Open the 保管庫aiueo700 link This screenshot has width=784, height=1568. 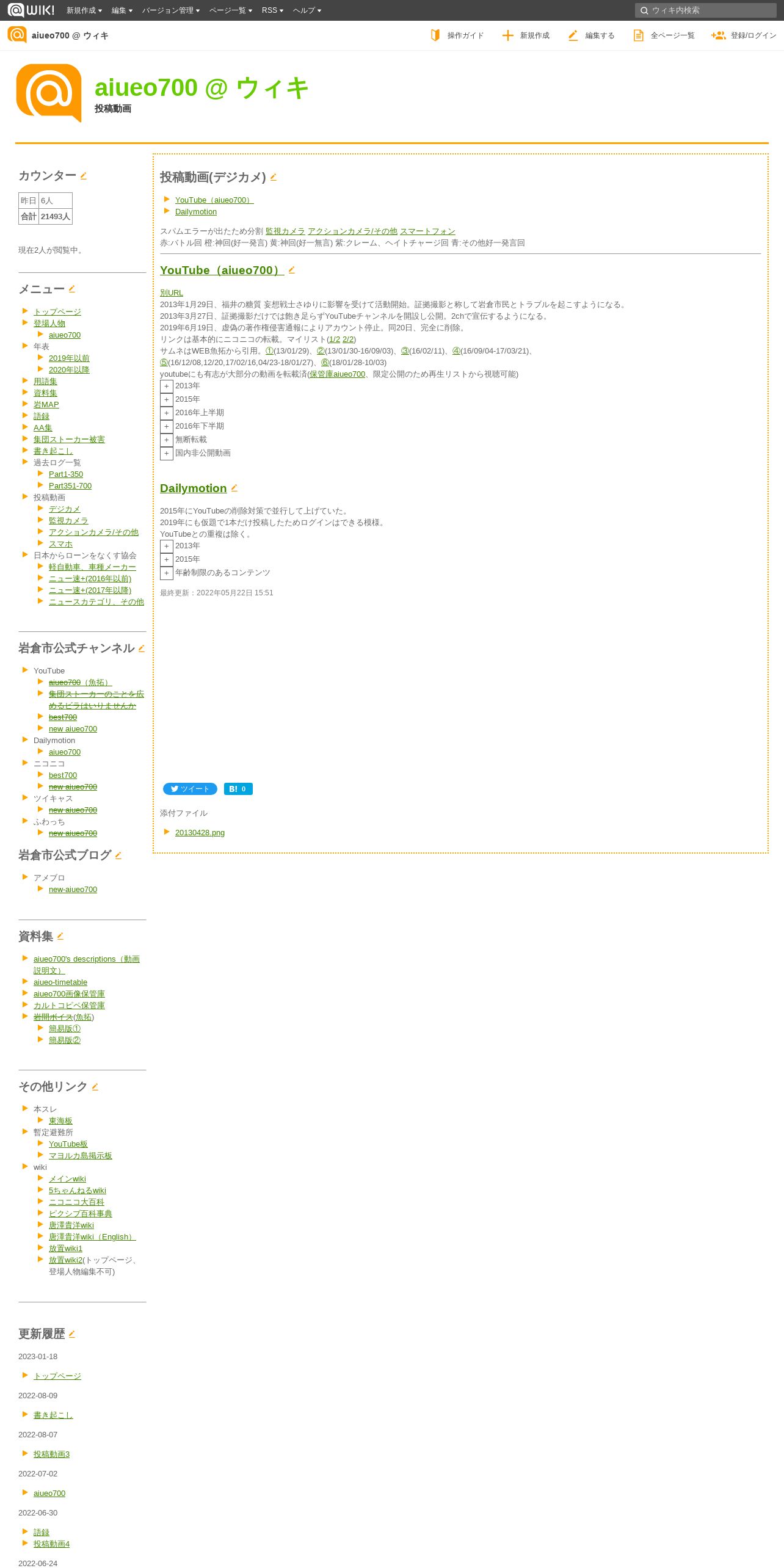[338, 374]
